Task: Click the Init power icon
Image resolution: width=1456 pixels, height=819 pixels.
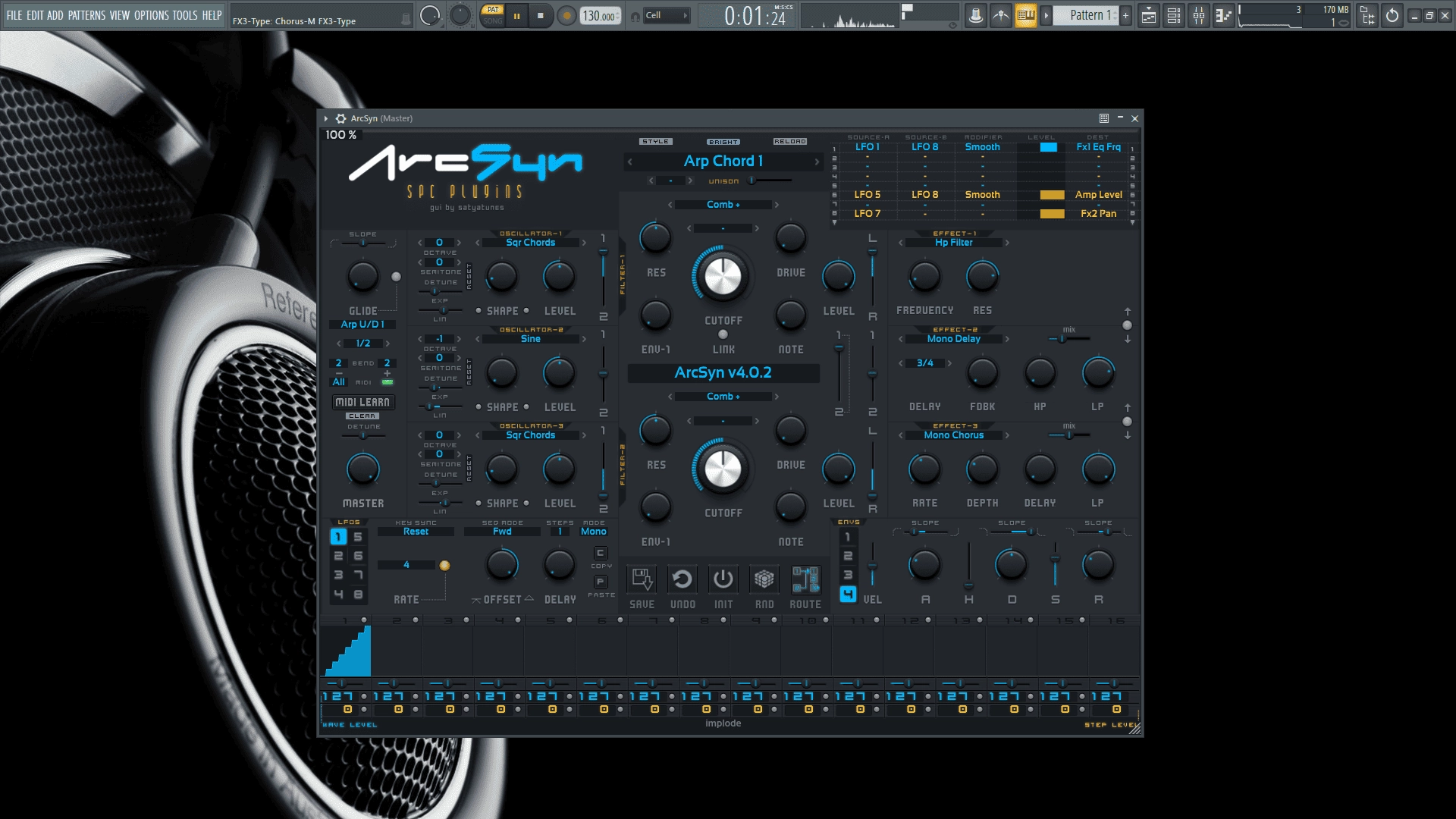Action: (x=723, y=579)
